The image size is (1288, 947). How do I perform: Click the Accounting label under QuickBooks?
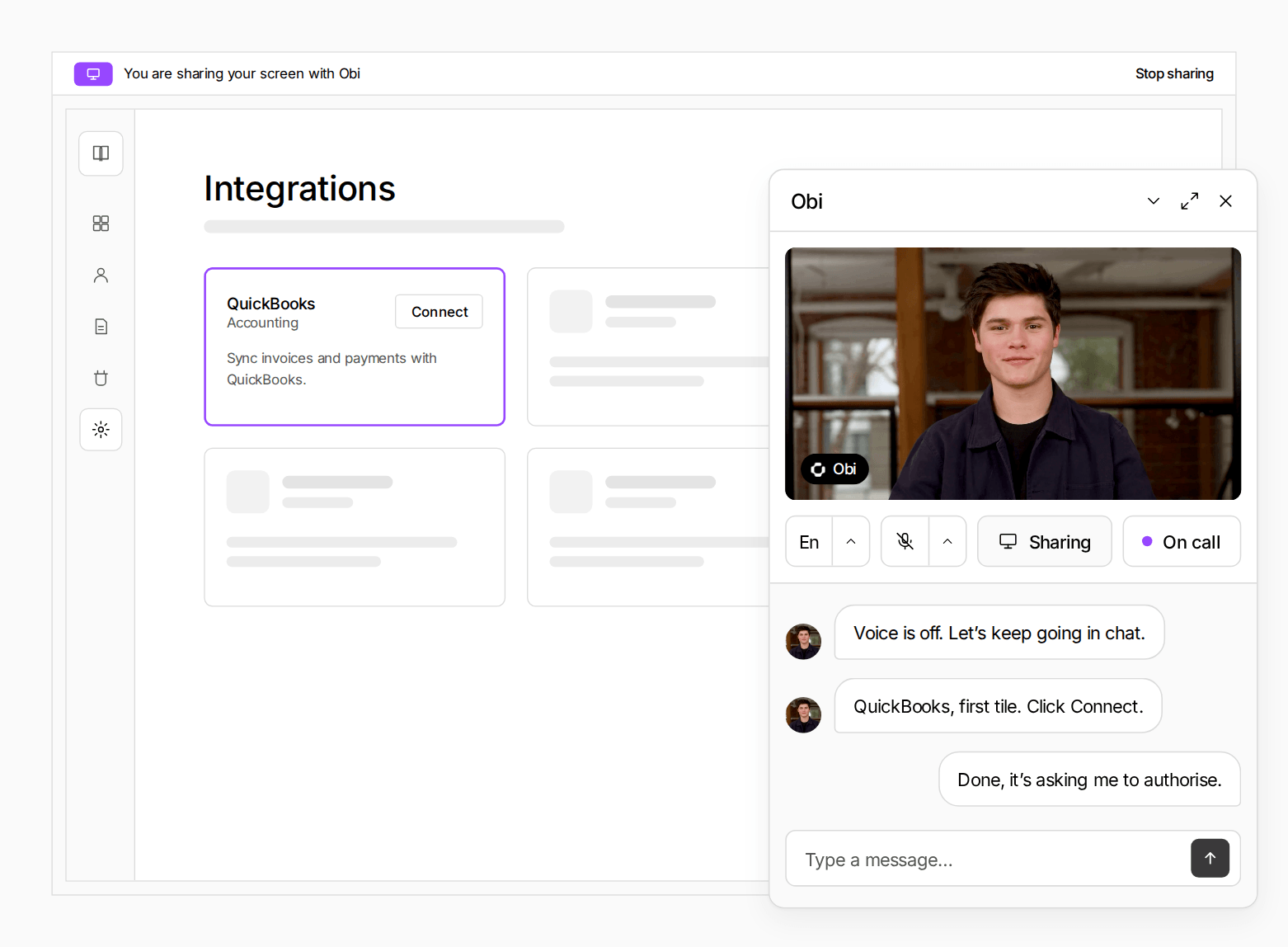point(263,323)
